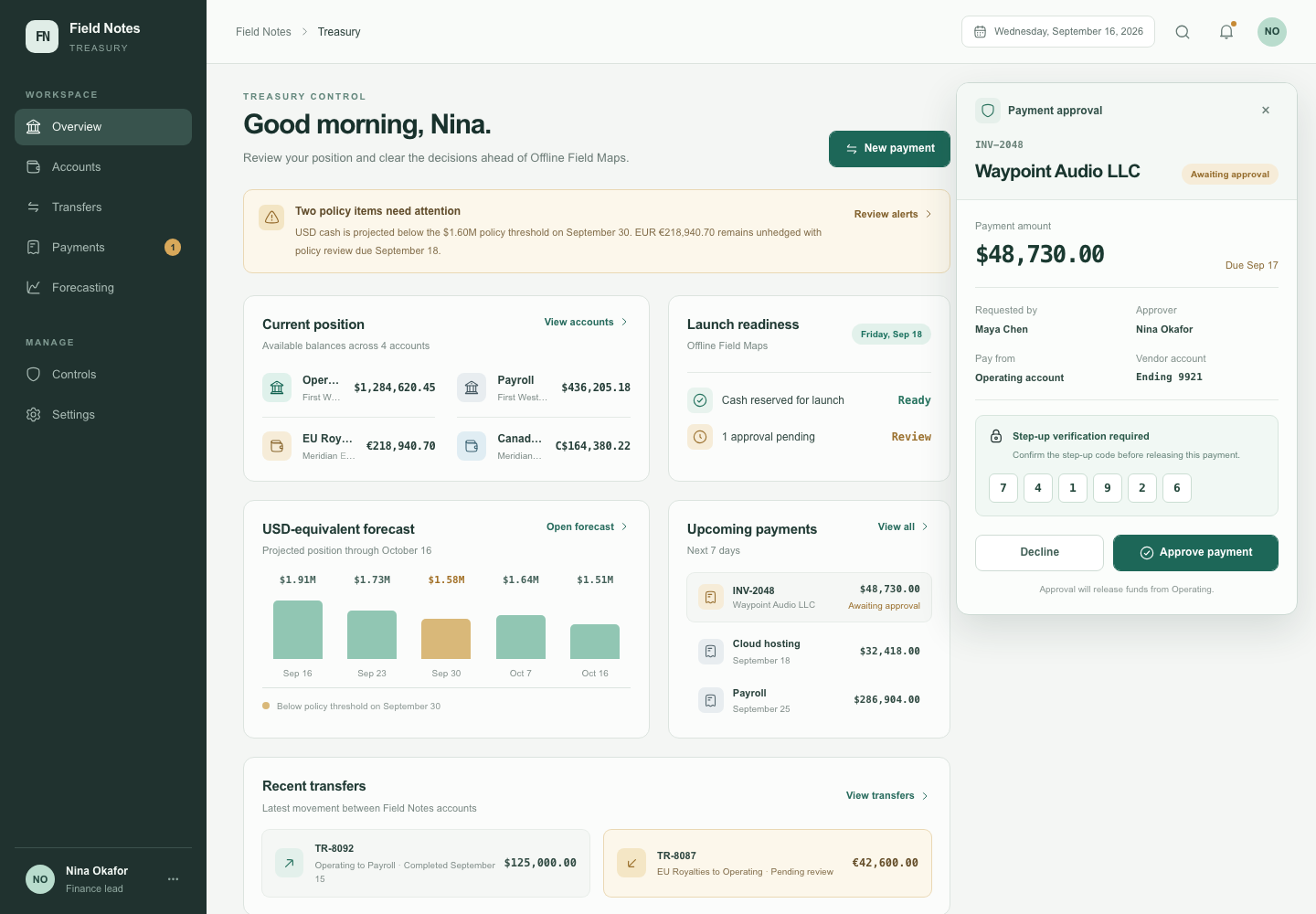Screen dimensions: 1316x914
Task: Click the Cloud hosting payment icon
Action: (711, 652)
